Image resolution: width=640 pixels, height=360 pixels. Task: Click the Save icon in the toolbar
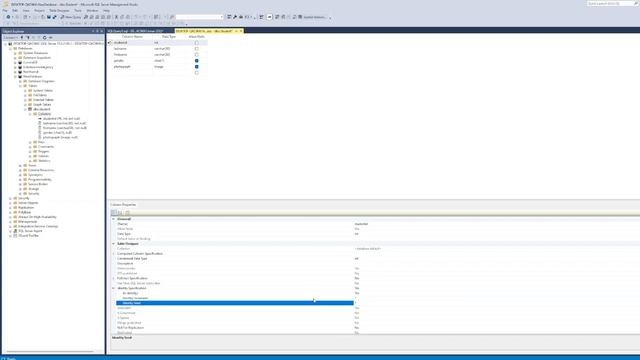pyautogui.click(x=49, y=17)
